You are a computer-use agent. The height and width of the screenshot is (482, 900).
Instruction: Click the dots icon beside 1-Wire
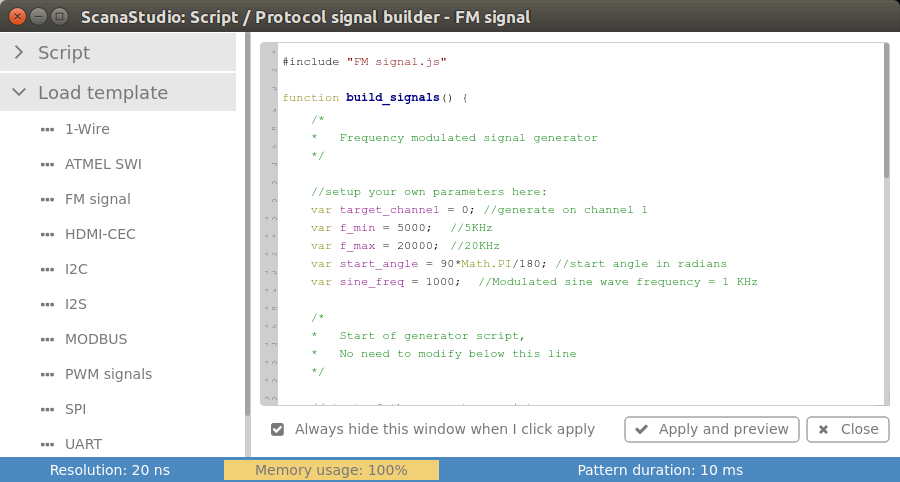point(47,130)
